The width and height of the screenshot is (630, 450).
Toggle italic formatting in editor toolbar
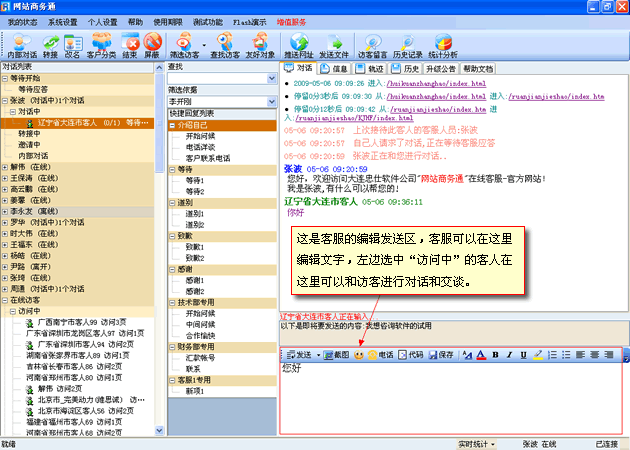[509, 354]
